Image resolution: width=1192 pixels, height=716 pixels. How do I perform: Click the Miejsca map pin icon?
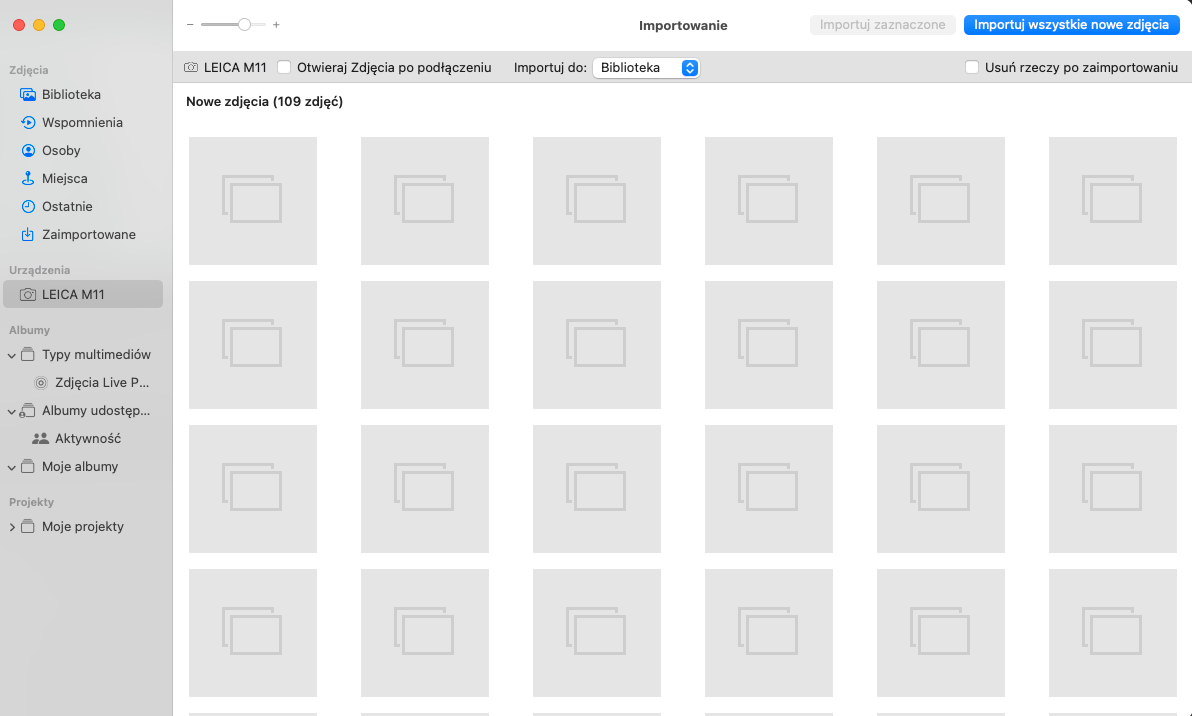(x=28, y=179)
